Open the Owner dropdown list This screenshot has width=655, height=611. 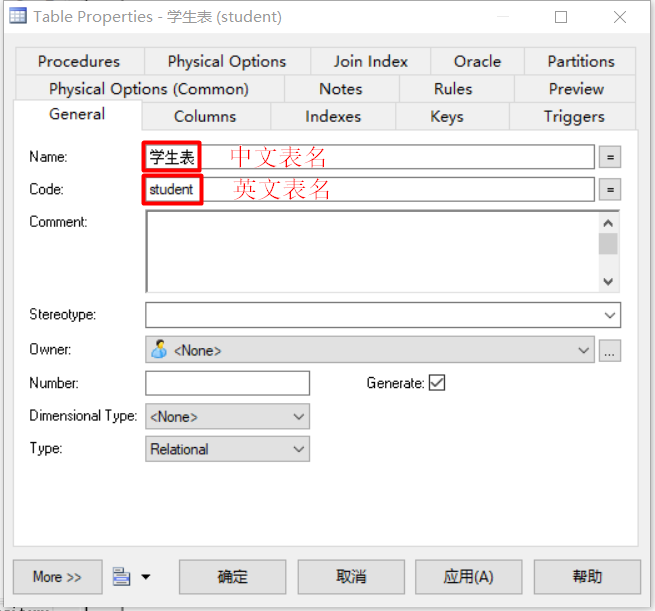pyautogui.click(x=583, y=350)
